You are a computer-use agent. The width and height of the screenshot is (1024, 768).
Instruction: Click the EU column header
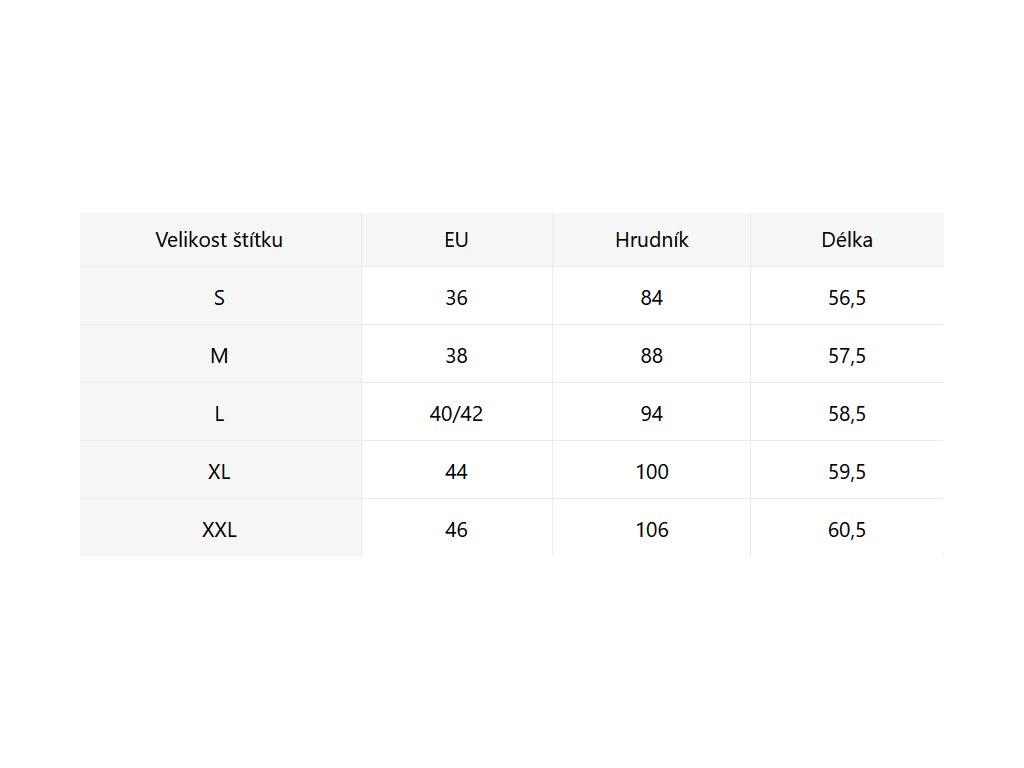point(456,240)
